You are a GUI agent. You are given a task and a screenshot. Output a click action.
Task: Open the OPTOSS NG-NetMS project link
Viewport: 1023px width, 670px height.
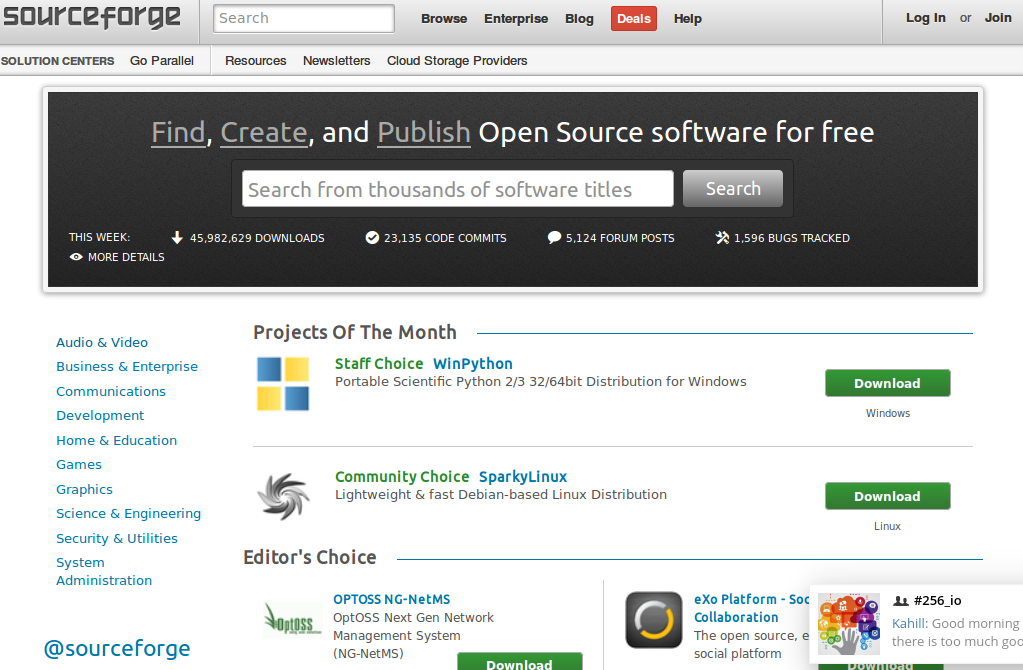point(391,599)
